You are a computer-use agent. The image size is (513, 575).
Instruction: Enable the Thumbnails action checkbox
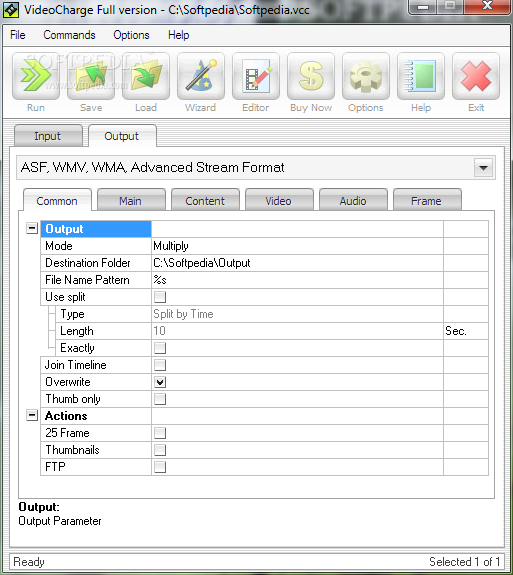point(160,450)
